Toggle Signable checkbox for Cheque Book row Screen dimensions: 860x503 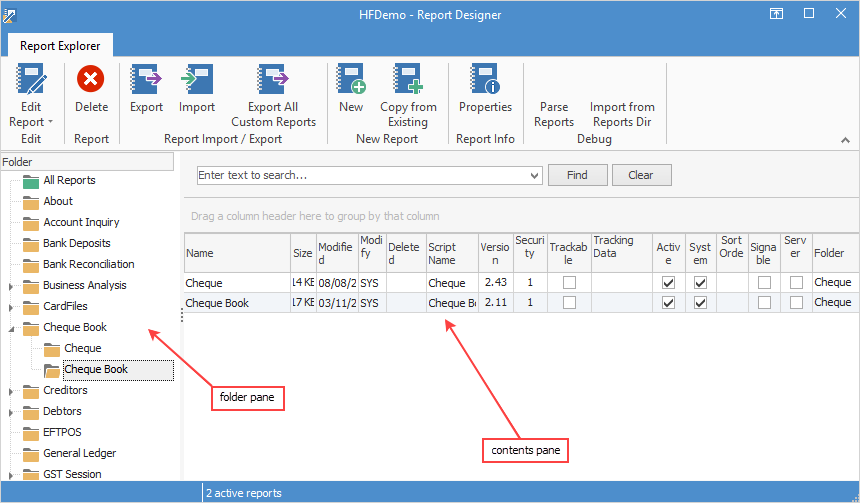tap(764, 303)
